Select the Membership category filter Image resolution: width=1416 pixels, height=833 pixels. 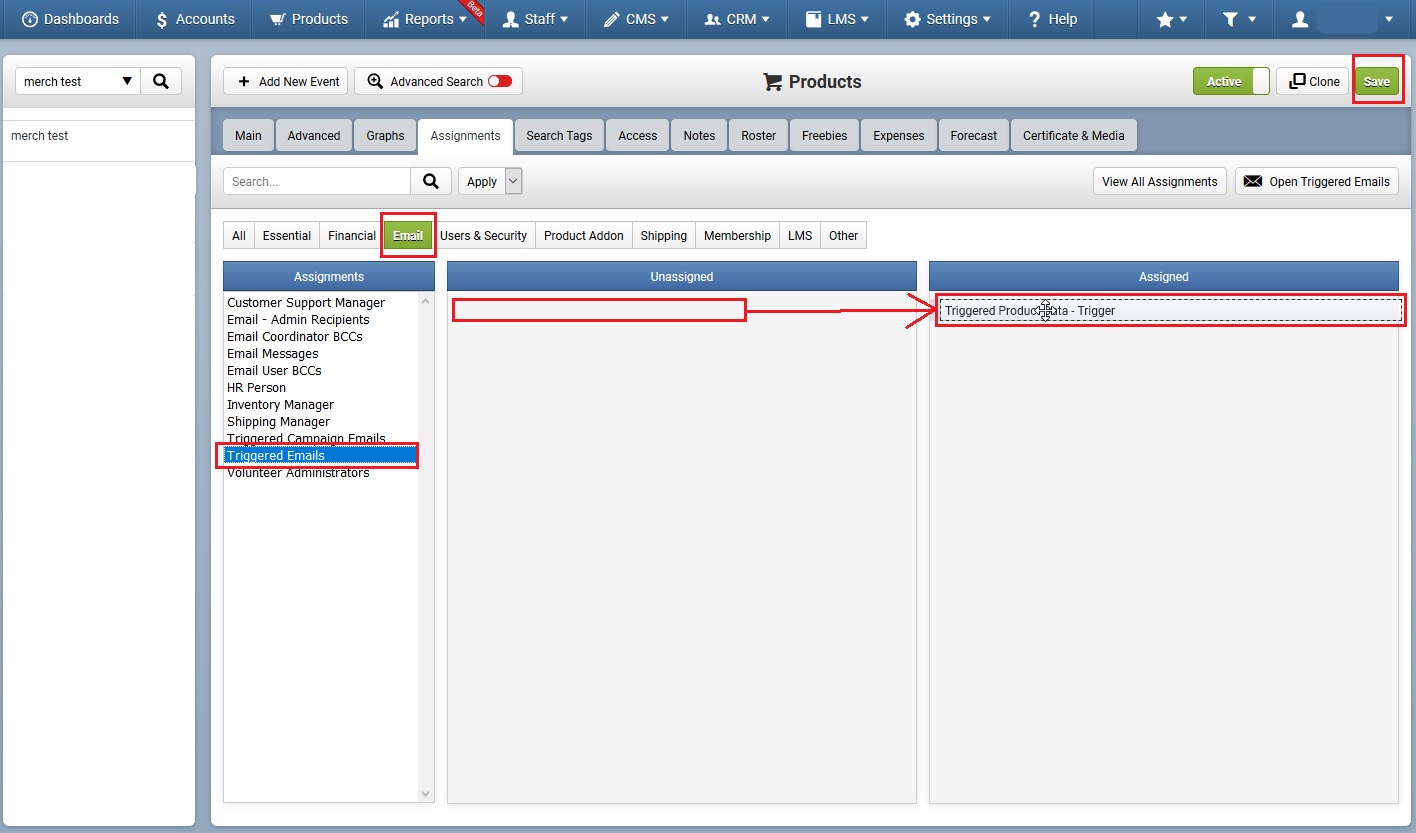tap(737, 236)
